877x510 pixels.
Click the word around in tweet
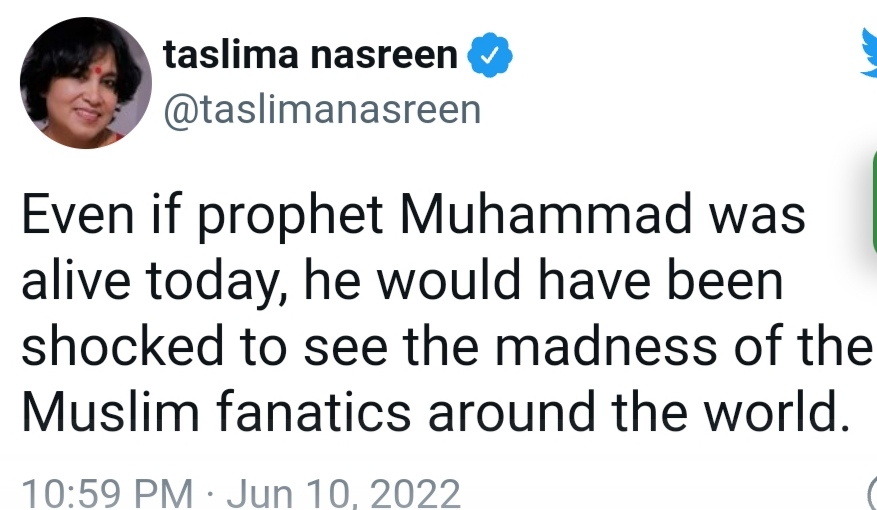[x=511, y=412]
